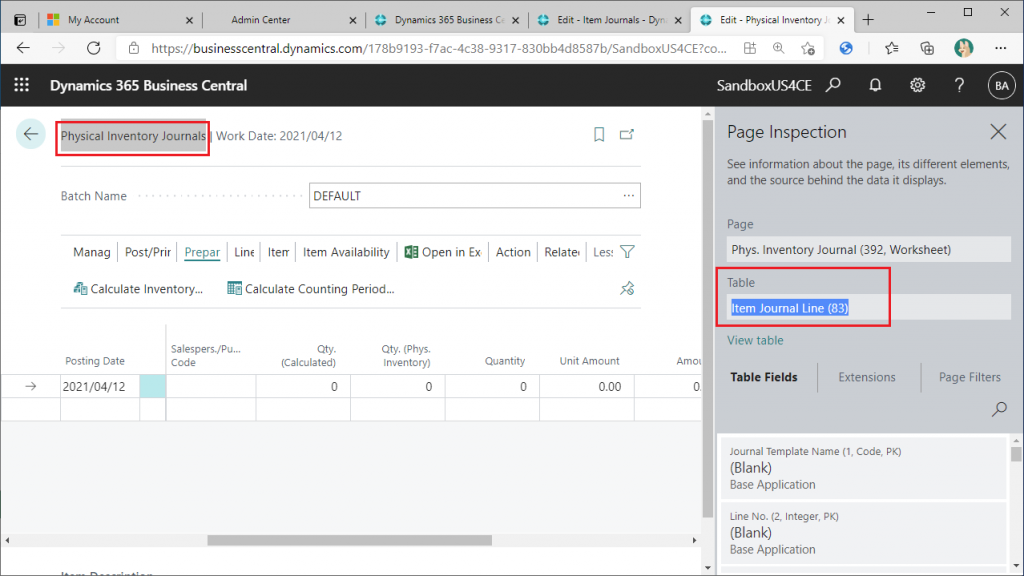Select Journal Template Name field entry
This screenshot has width=1024, height=576.
point(863,468)
